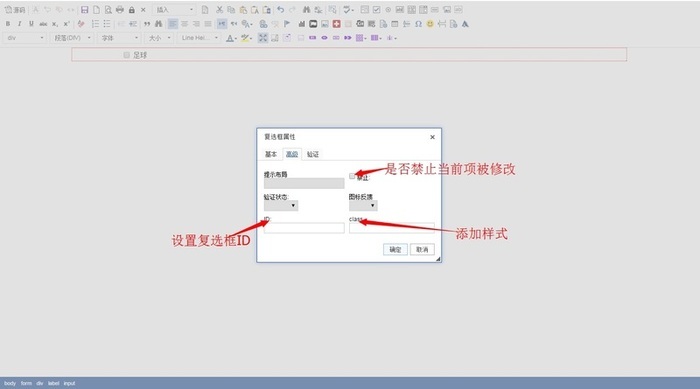Open the 验证状态 dropdown in the dialog
The width and height of the screenshot is (700, 389).
(x=281, y=205)
